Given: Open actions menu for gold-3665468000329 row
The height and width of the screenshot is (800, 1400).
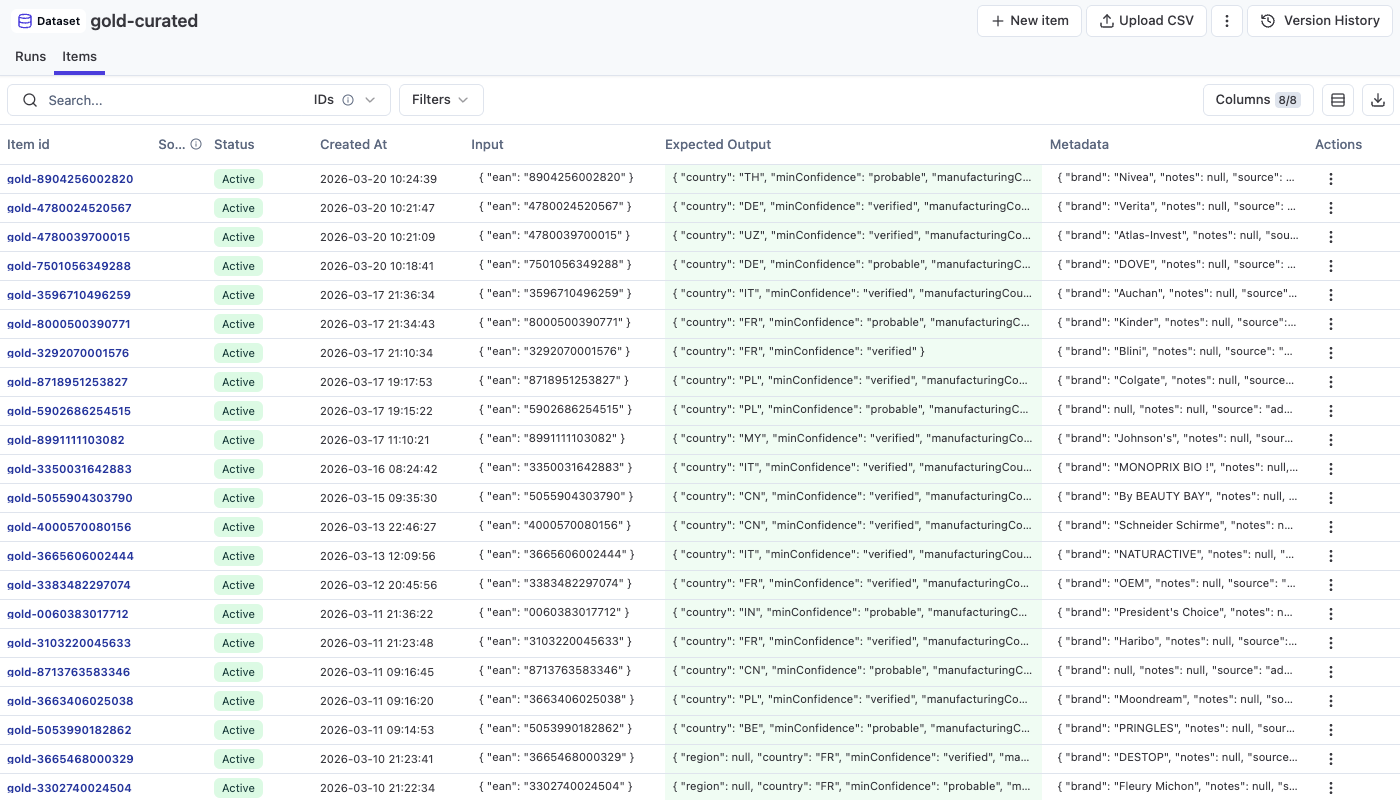Looking at the screenshot, I should 1330,759.
